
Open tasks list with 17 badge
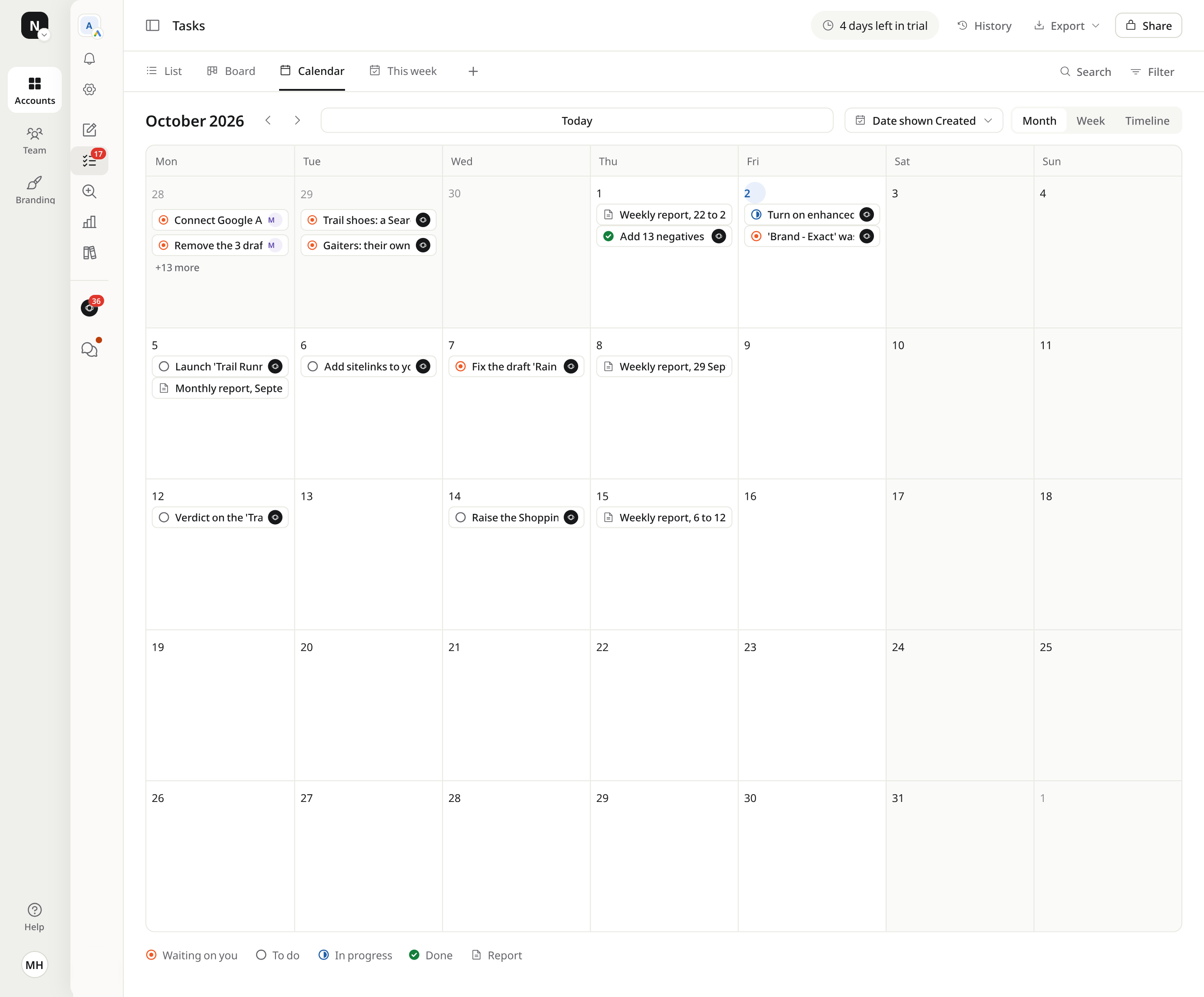[89, 161]
